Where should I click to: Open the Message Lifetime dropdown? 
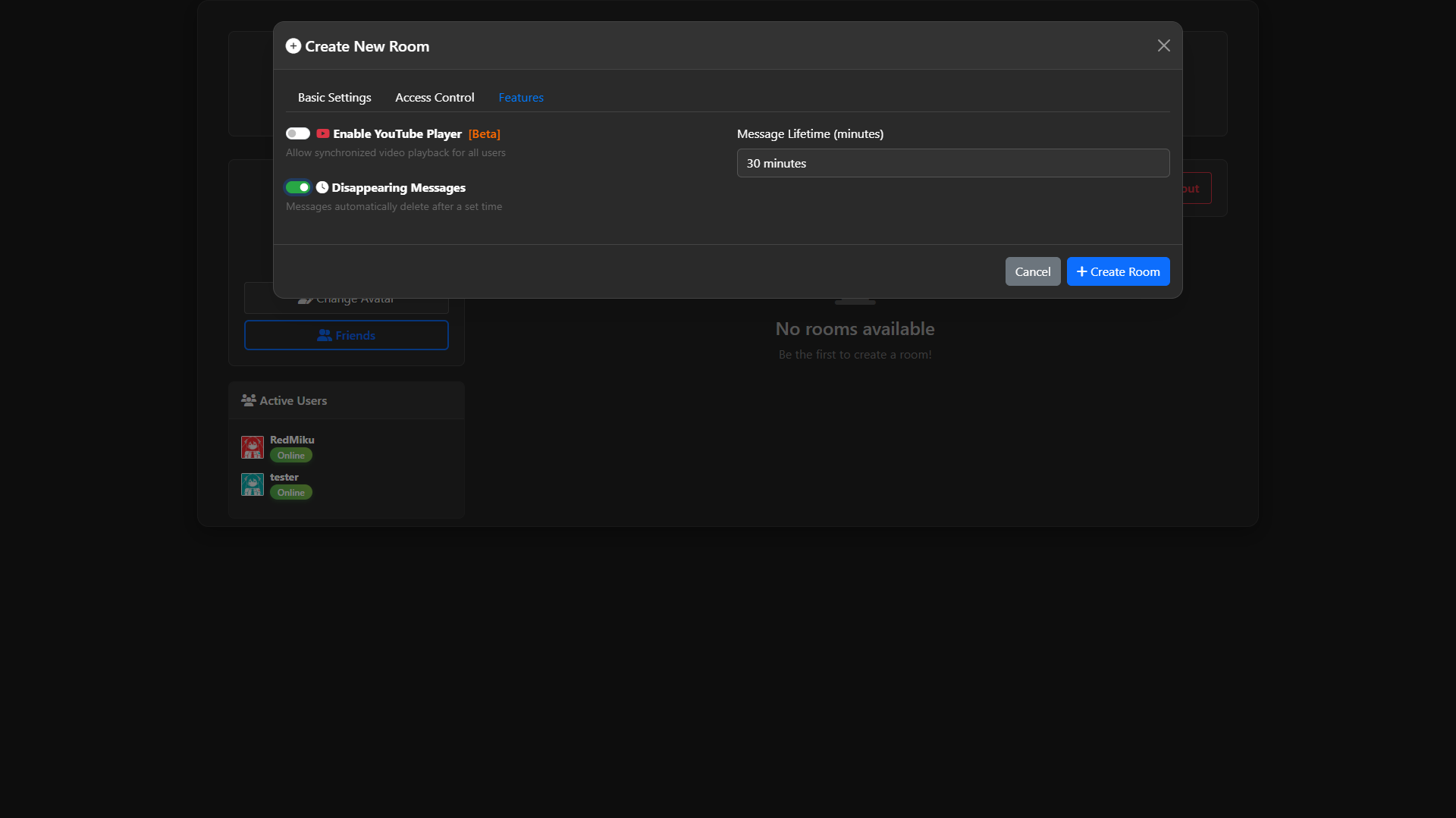coord(952,163)
